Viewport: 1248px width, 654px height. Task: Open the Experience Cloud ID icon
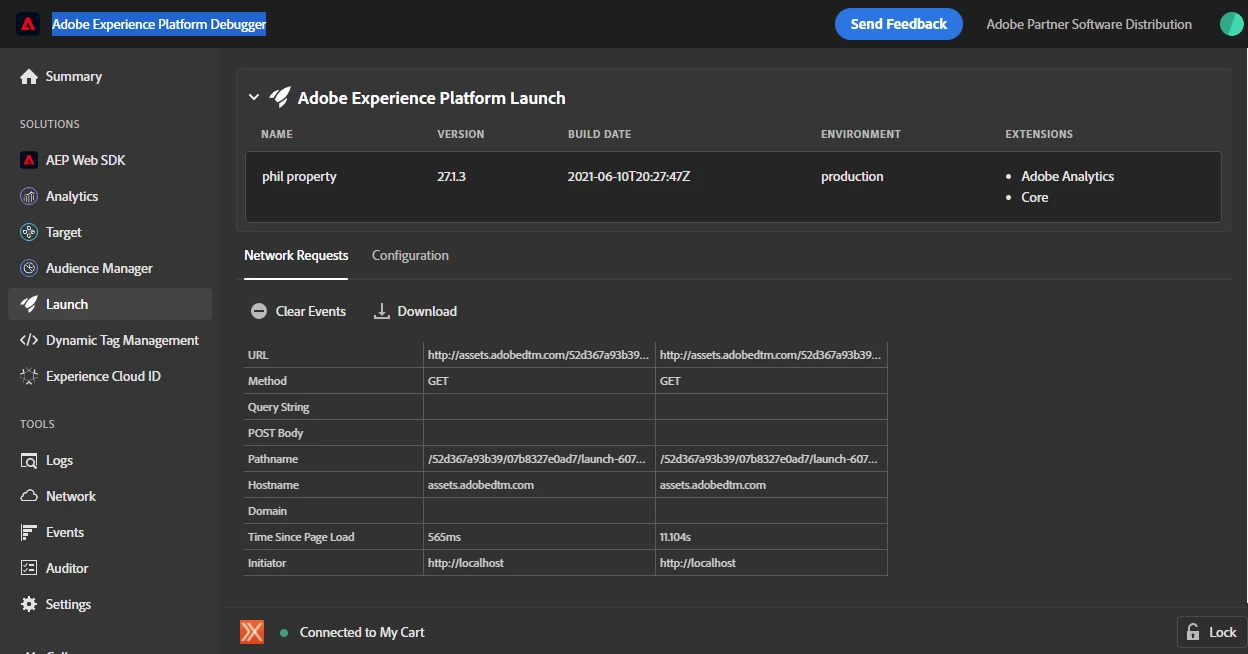pos(28,376)
